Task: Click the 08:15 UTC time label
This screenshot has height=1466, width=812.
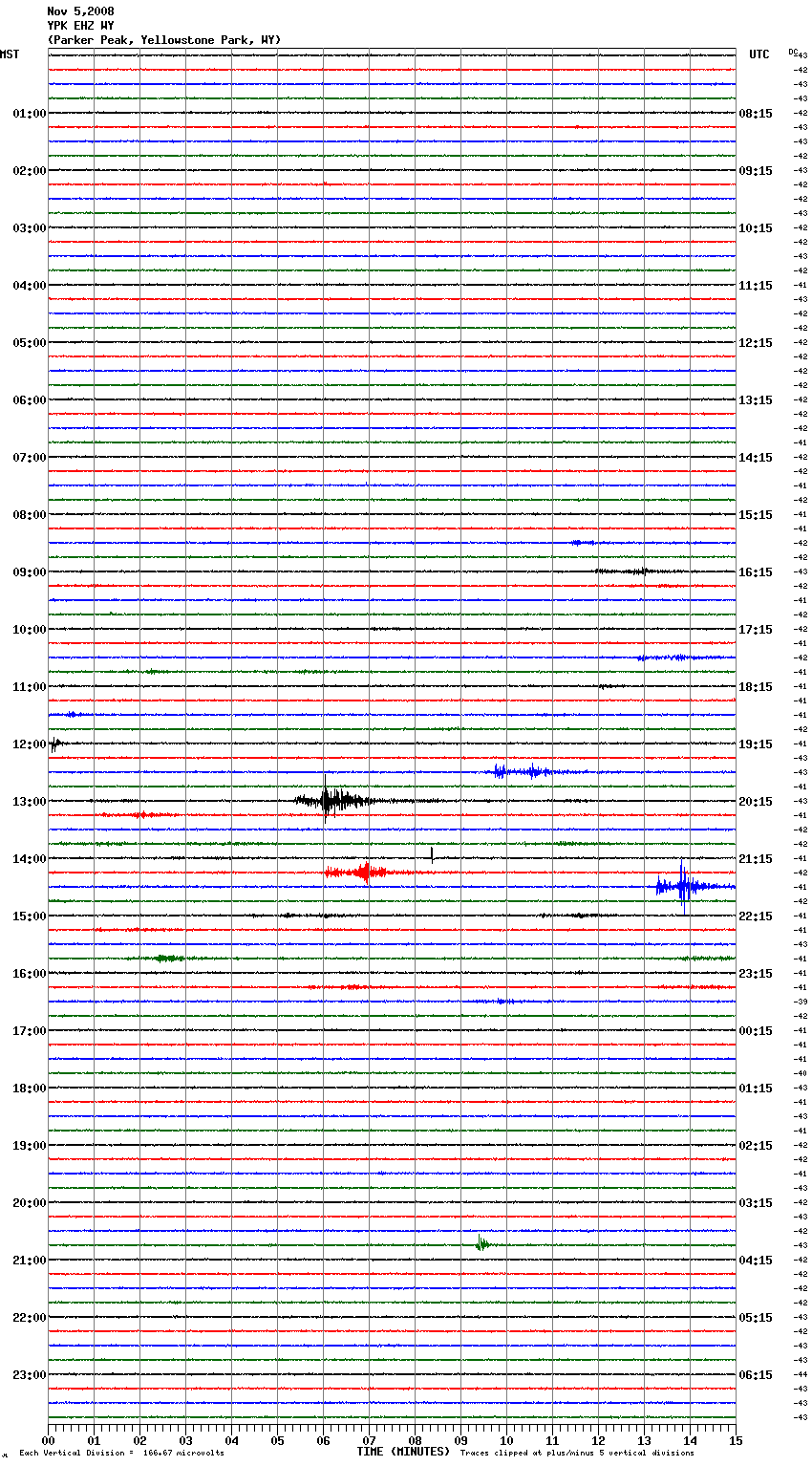Action: [x=756, y=114]
